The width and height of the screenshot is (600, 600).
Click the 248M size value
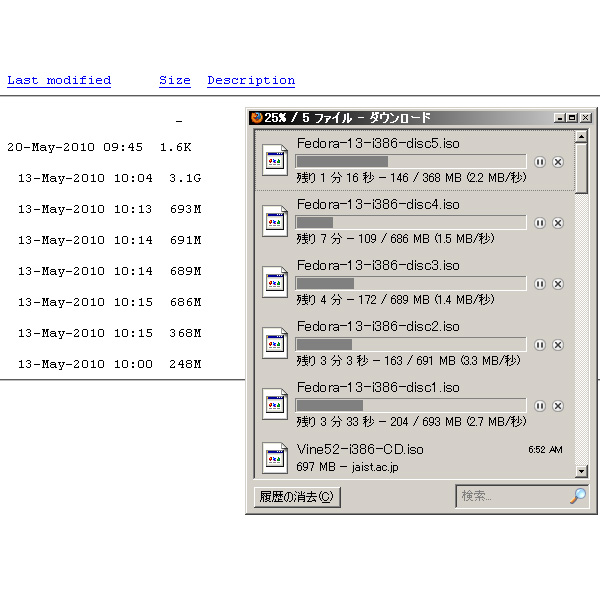pos(186,364)
